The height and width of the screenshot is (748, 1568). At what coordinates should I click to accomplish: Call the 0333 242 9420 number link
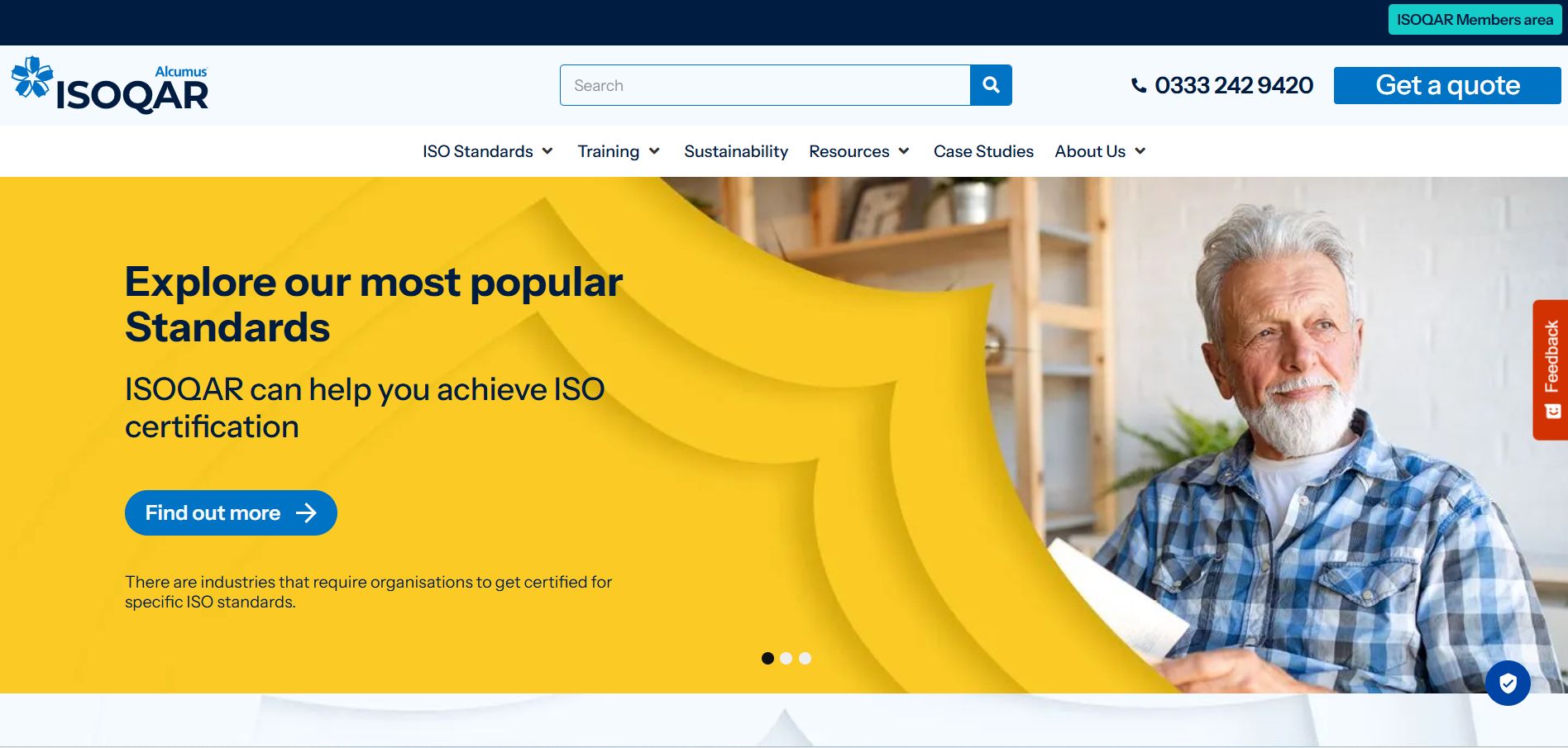pyautogui.click(x=1233, y=85)
